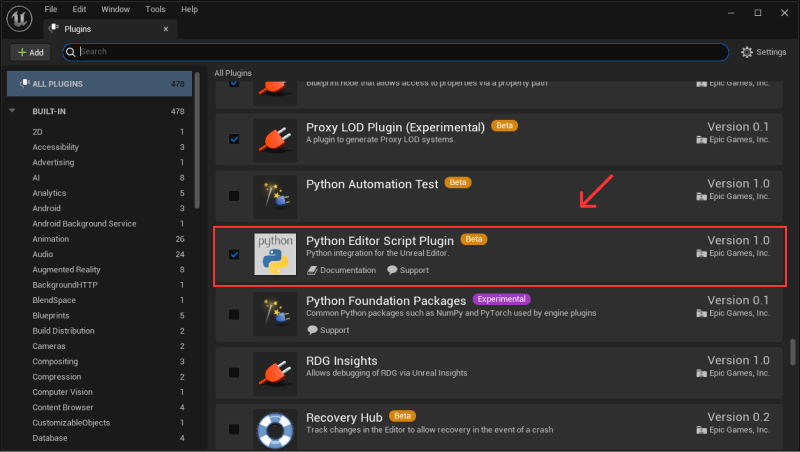Click the Support speech bubble icon for Python Foundation Packages

[x=312, y=330]
